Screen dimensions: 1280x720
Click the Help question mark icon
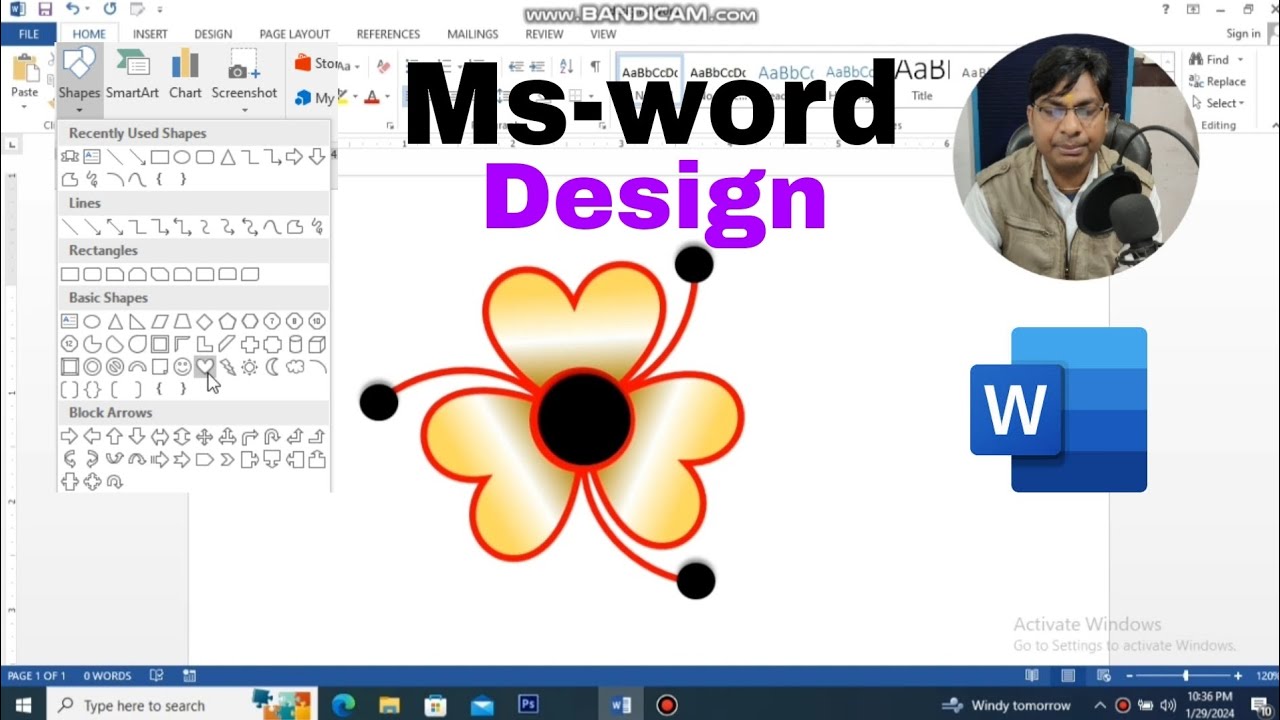point(1166,9)
